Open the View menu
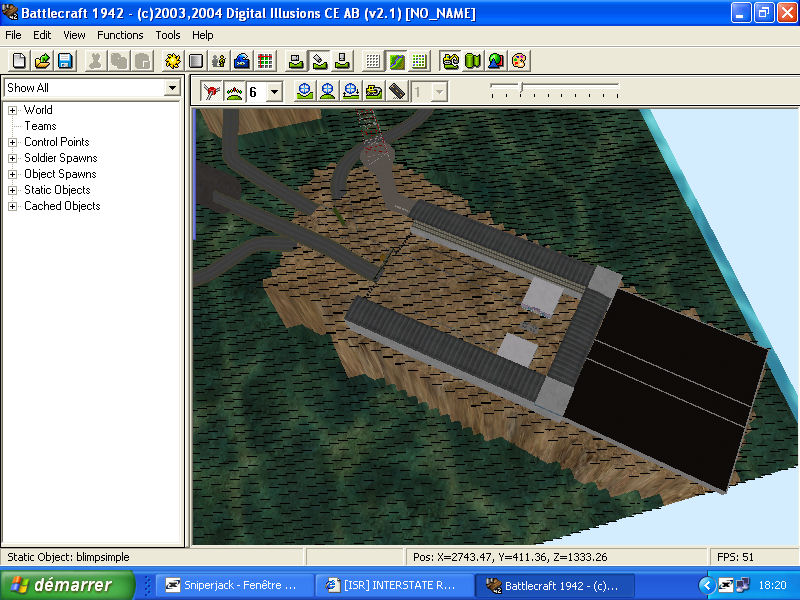This screenshot has height=600, width=800. [x=74, y=35]
